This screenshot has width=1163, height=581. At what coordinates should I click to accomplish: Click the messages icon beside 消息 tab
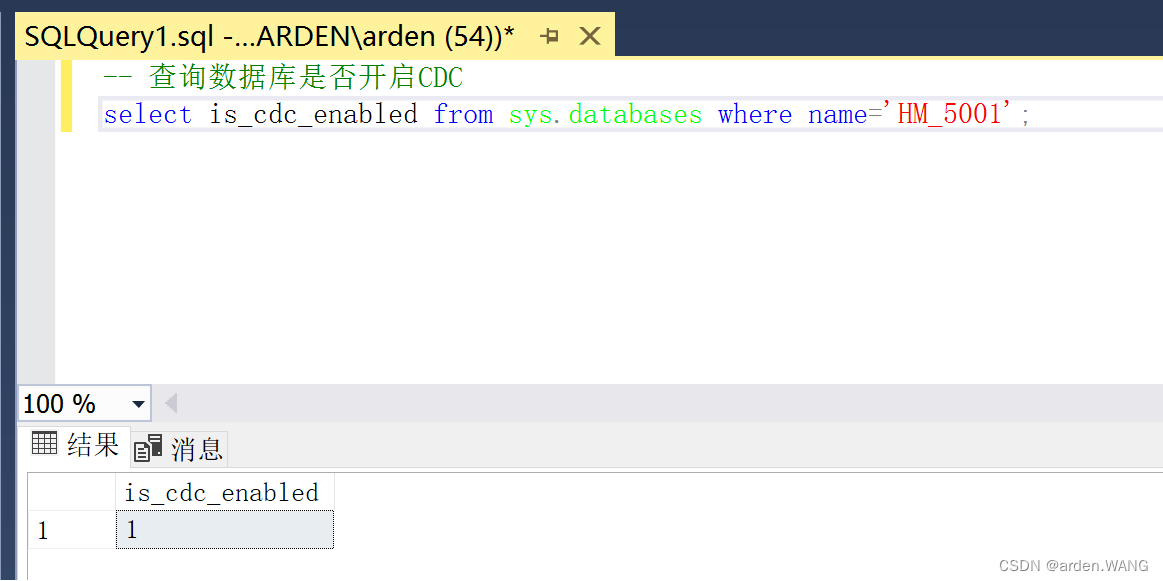click(x=146, y=448)
